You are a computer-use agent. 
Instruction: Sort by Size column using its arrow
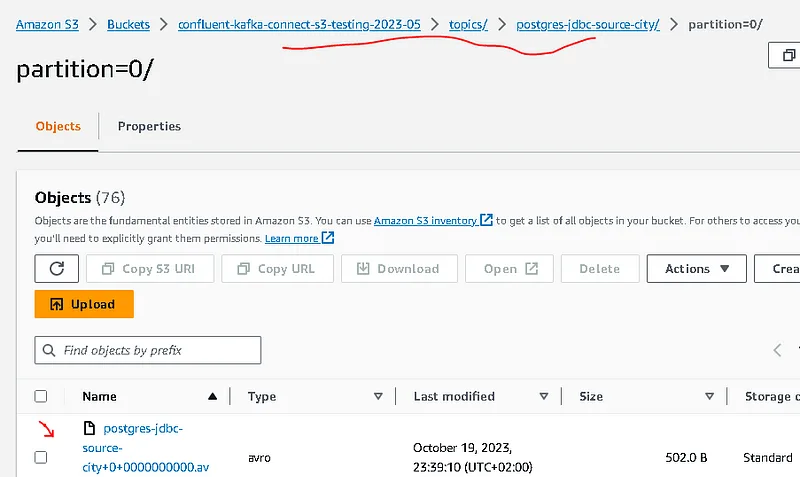(709, 397)
